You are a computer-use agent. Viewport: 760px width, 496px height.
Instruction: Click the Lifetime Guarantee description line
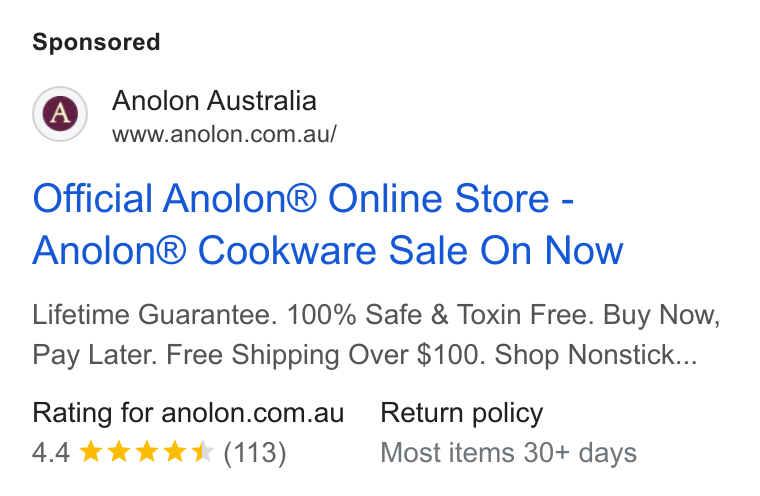(x=376, y=315)
